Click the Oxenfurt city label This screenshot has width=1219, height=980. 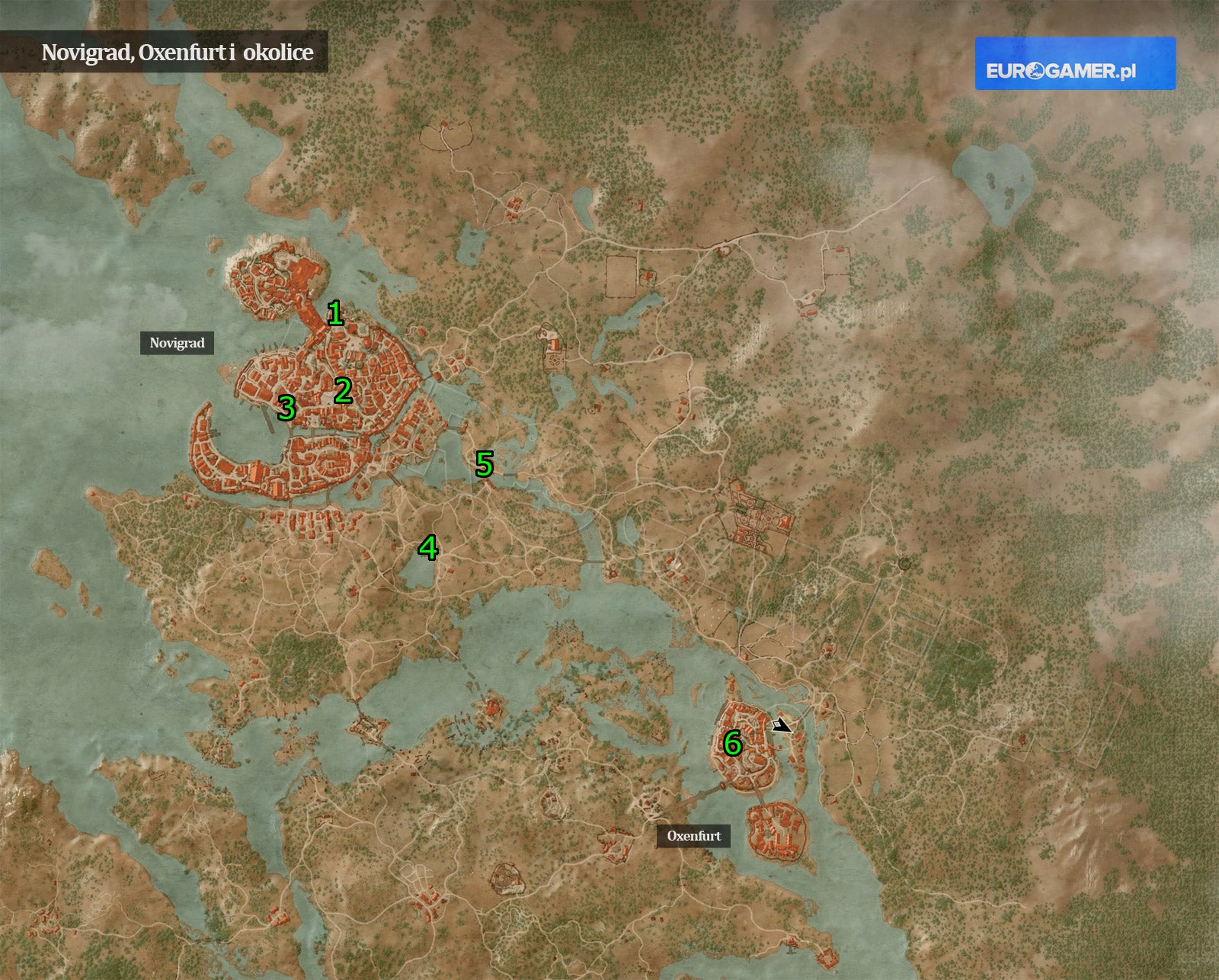693,836
